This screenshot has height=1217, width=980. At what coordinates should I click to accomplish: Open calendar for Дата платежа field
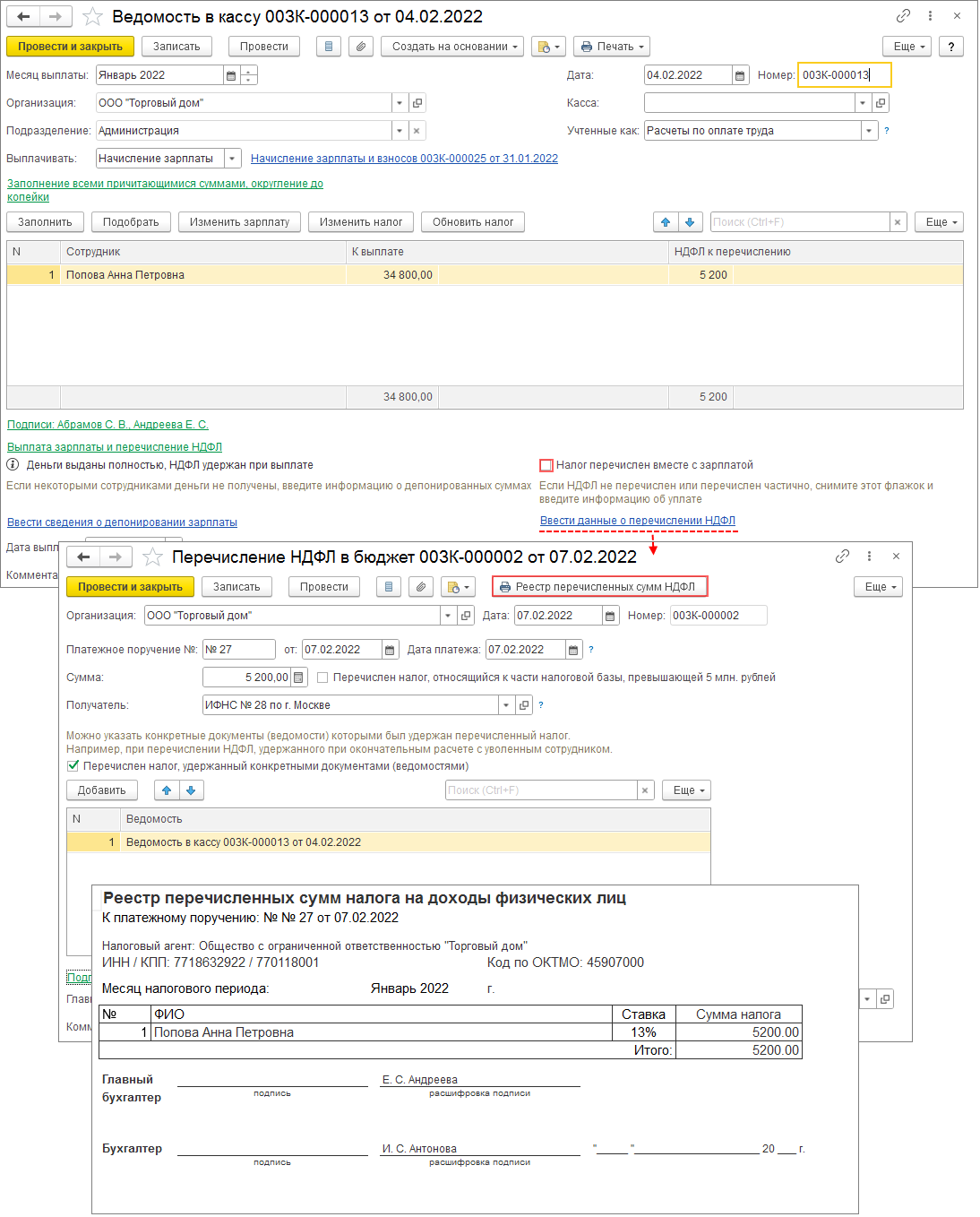(x=573, y=650)
